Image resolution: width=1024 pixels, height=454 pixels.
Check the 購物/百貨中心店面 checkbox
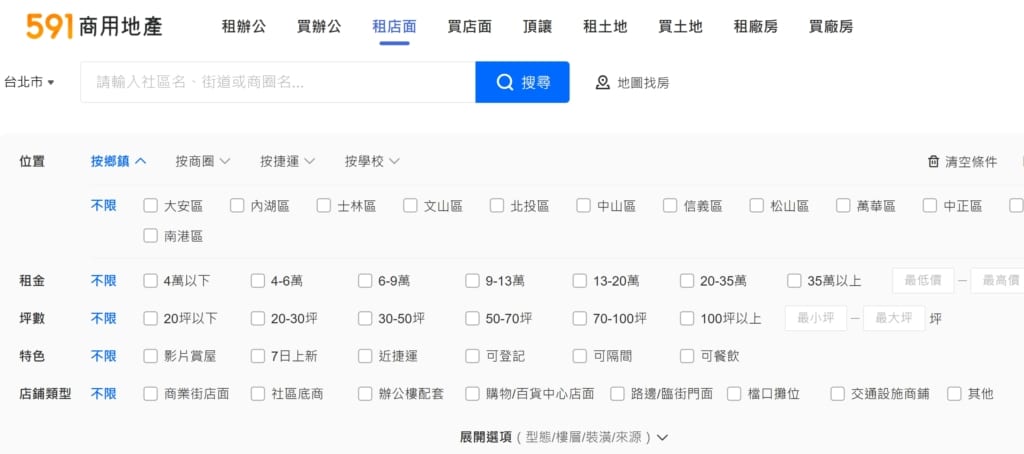(x=472, y=394)
